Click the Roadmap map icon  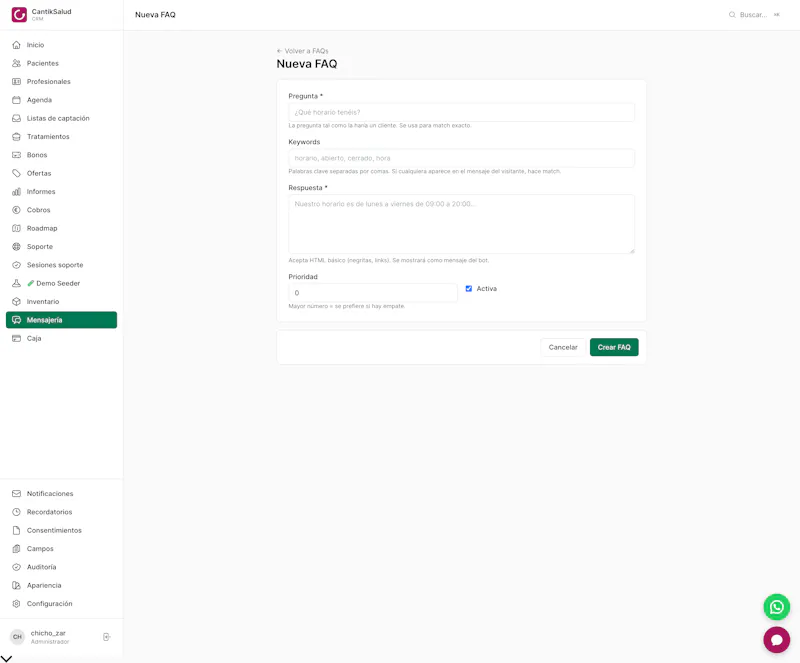16,229
